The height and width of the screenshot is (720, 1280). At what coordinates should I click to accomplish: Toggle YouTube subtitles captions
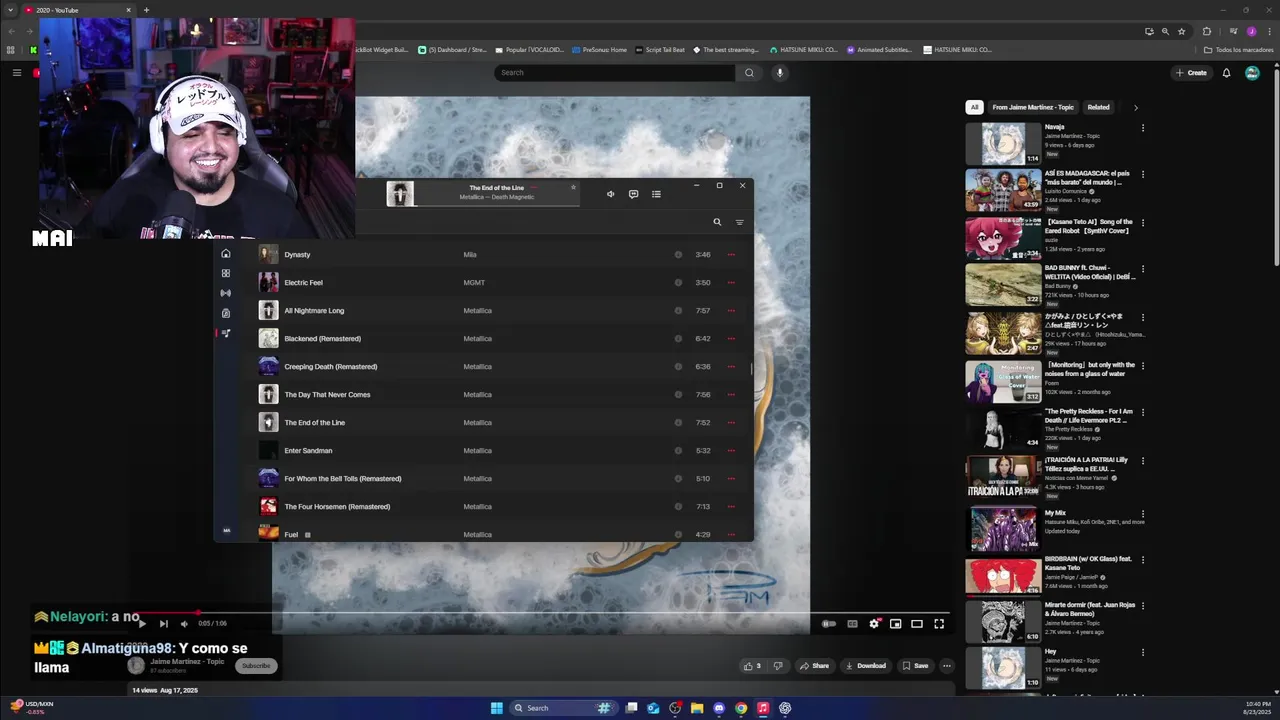click(852, 624)
